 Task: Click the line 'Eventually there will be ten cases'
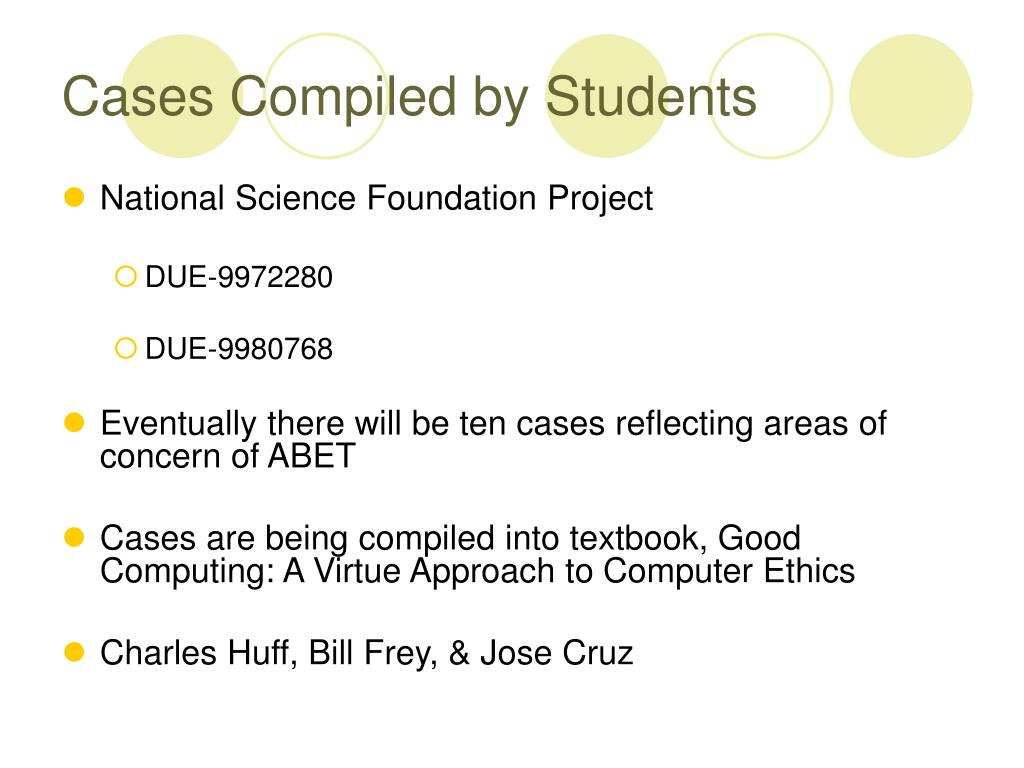pos(493,424)
